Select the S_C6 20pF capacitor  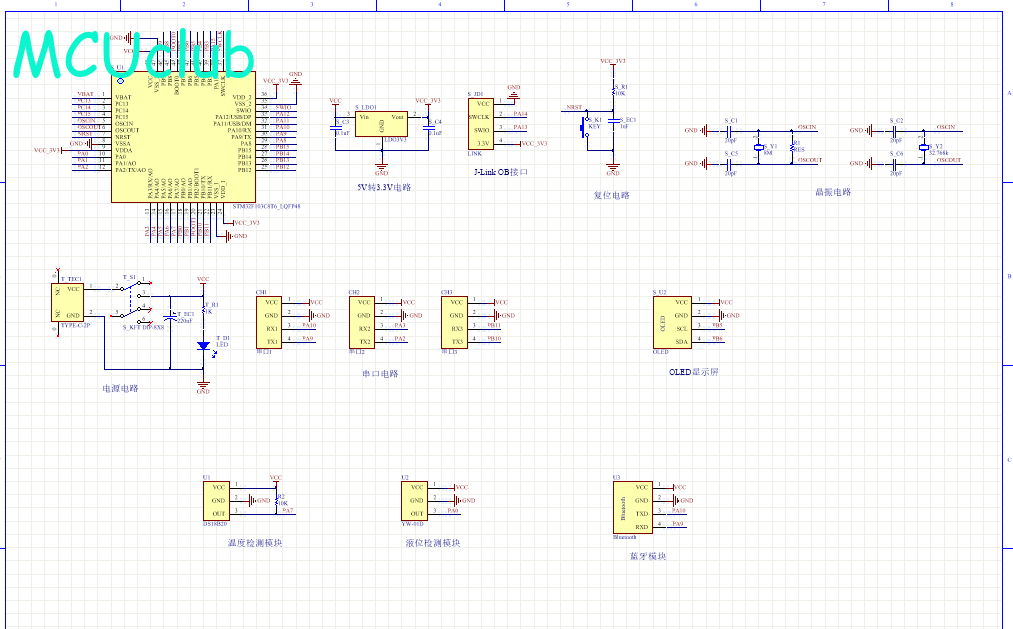click(x=895, y=164)
